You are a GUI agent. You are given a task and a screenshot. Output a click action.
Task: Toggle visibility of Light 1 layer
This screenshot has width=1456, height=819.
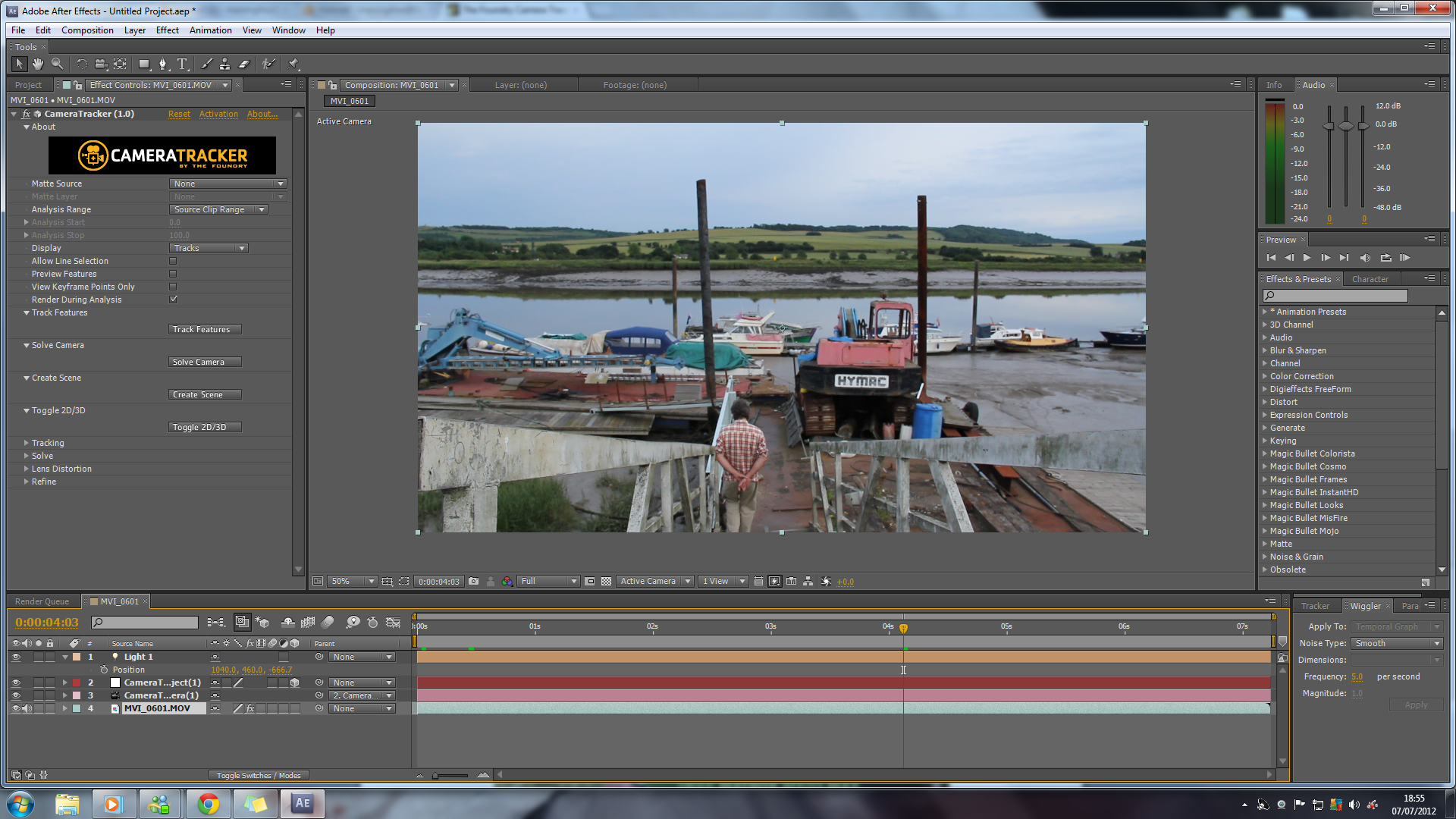[15, 656]
